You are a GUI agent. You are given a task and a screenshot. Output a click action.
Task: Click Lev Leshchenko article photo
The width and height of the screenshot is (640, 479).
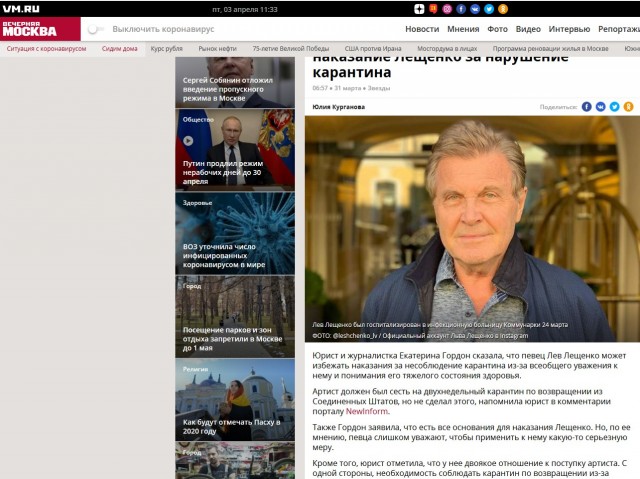point(472,228)
